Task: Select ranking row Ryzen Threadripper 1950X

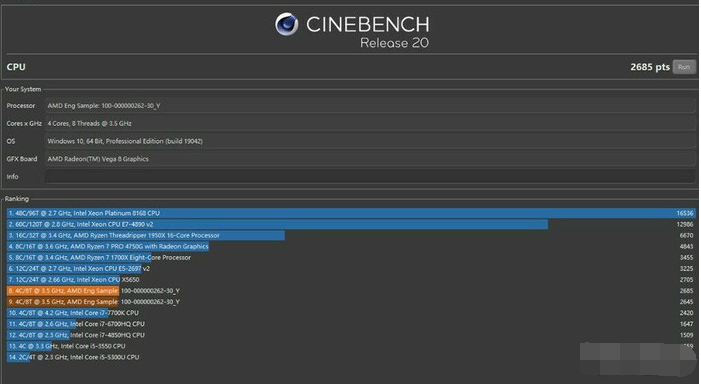Action: tap(351, 235)
